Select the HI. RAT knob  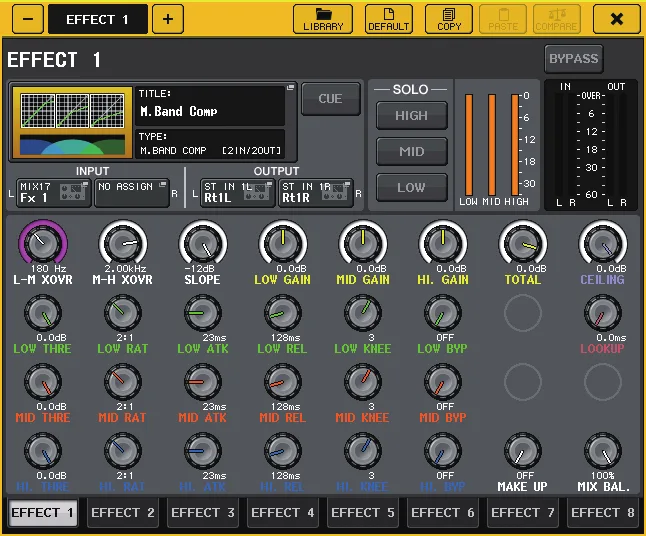123,451
